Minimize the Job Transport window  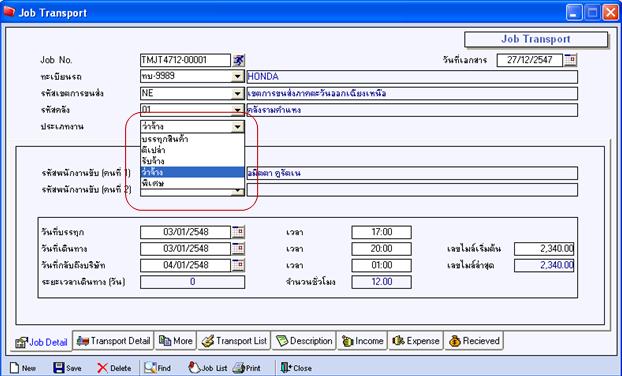click(574, 13)
